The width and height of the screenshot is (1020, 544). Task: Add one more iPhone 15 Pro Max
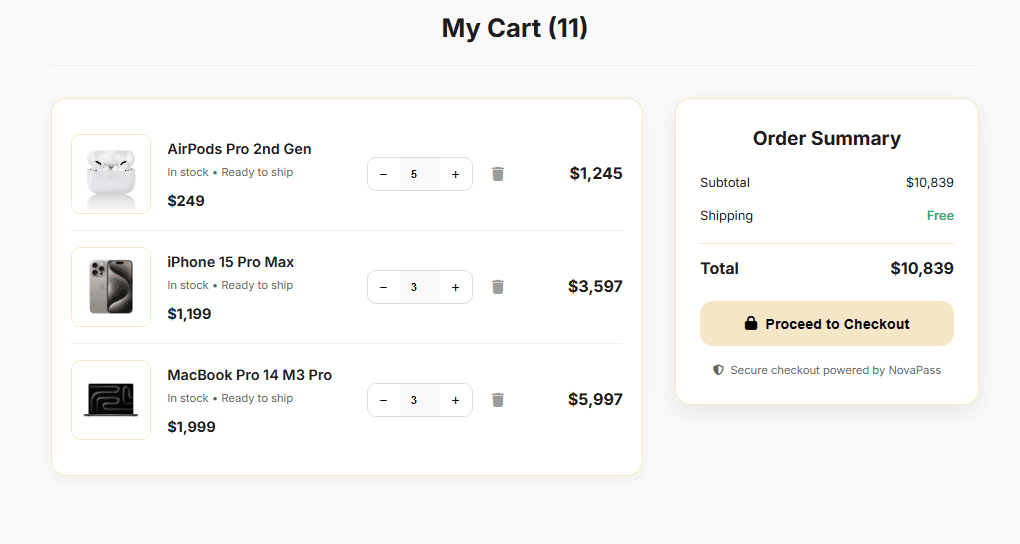coord(455,287)
